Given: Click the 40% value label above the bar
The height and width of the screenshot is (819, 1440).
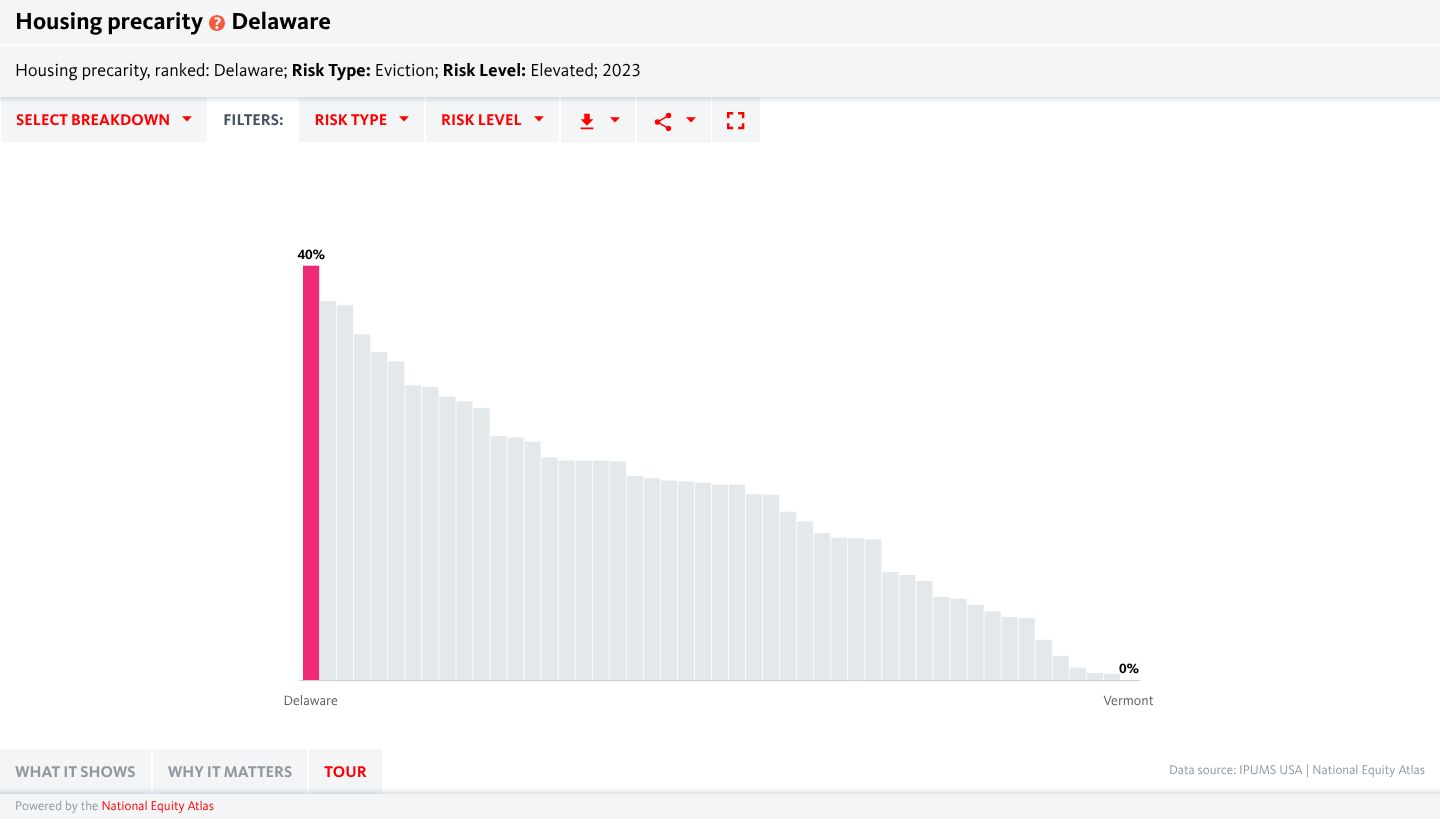Looking at the screenshot, I should pos(311,255).
